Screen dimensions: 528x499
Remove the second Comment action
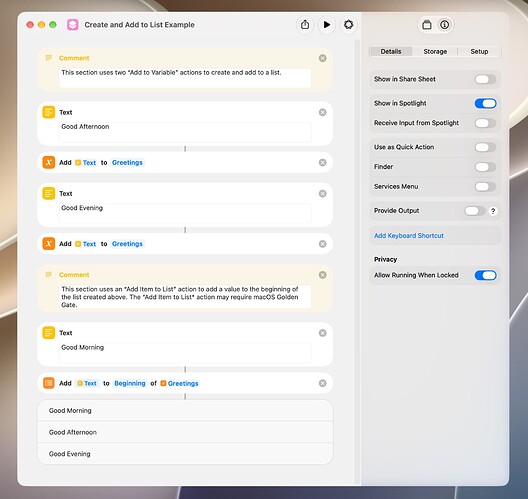tap(323, 275)
